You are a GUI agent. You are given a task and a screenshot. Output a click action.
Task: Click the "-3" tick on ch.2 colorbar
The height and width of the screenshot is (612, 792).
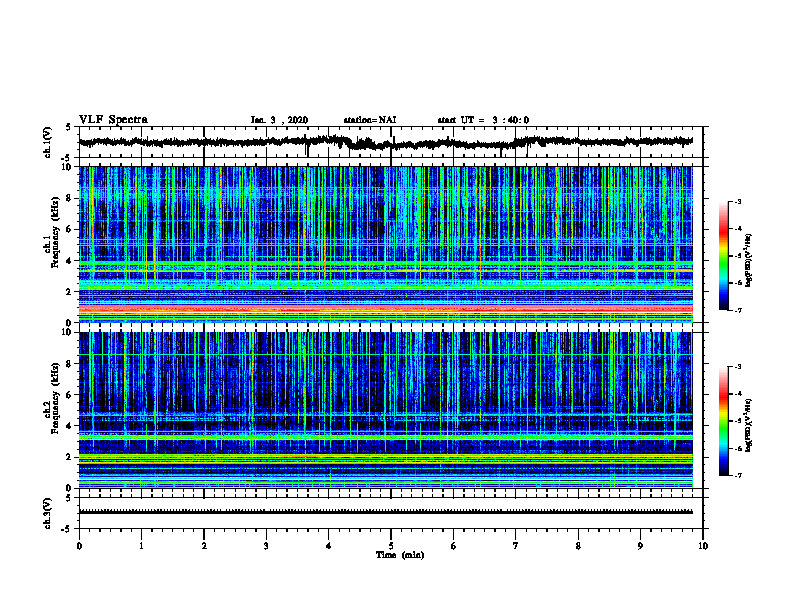(x=737, y=367)
